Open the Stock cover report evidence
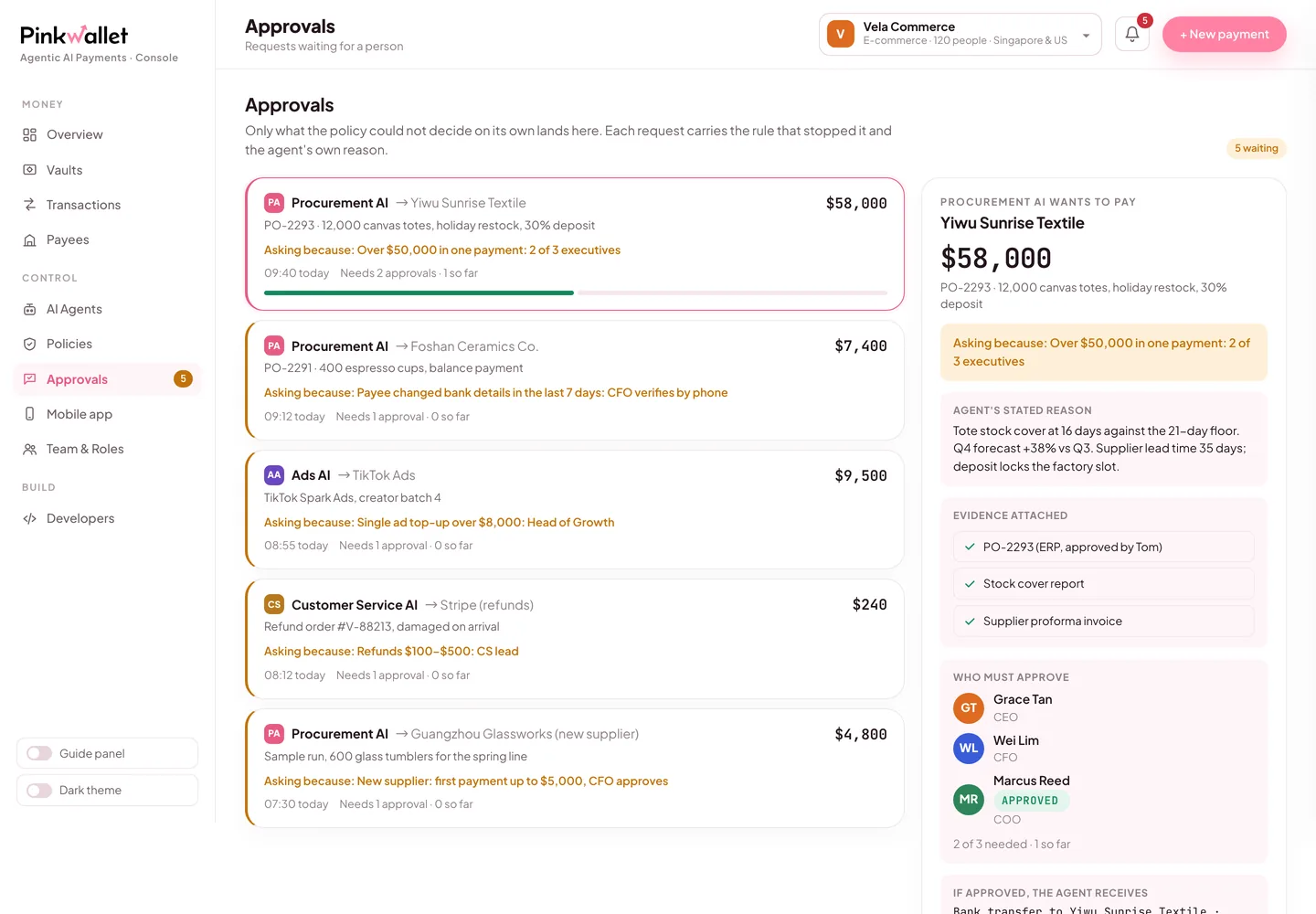Screen dimensions: 1316x914 (1103, 584)
